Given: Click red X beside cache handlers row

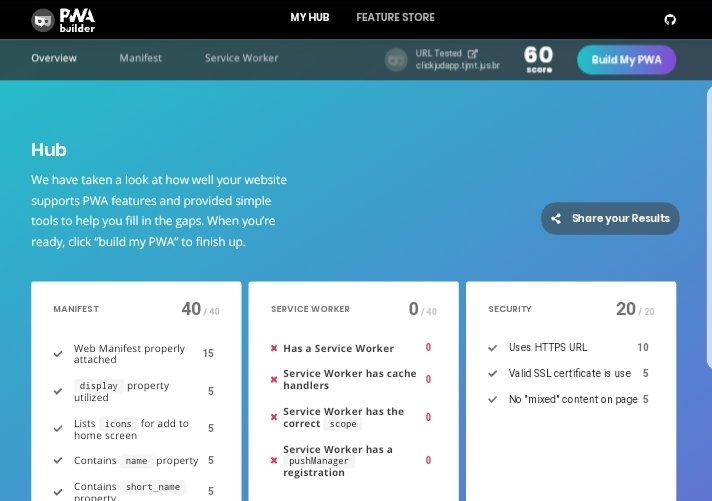Looking at the screenshot, I should (274, 379).
